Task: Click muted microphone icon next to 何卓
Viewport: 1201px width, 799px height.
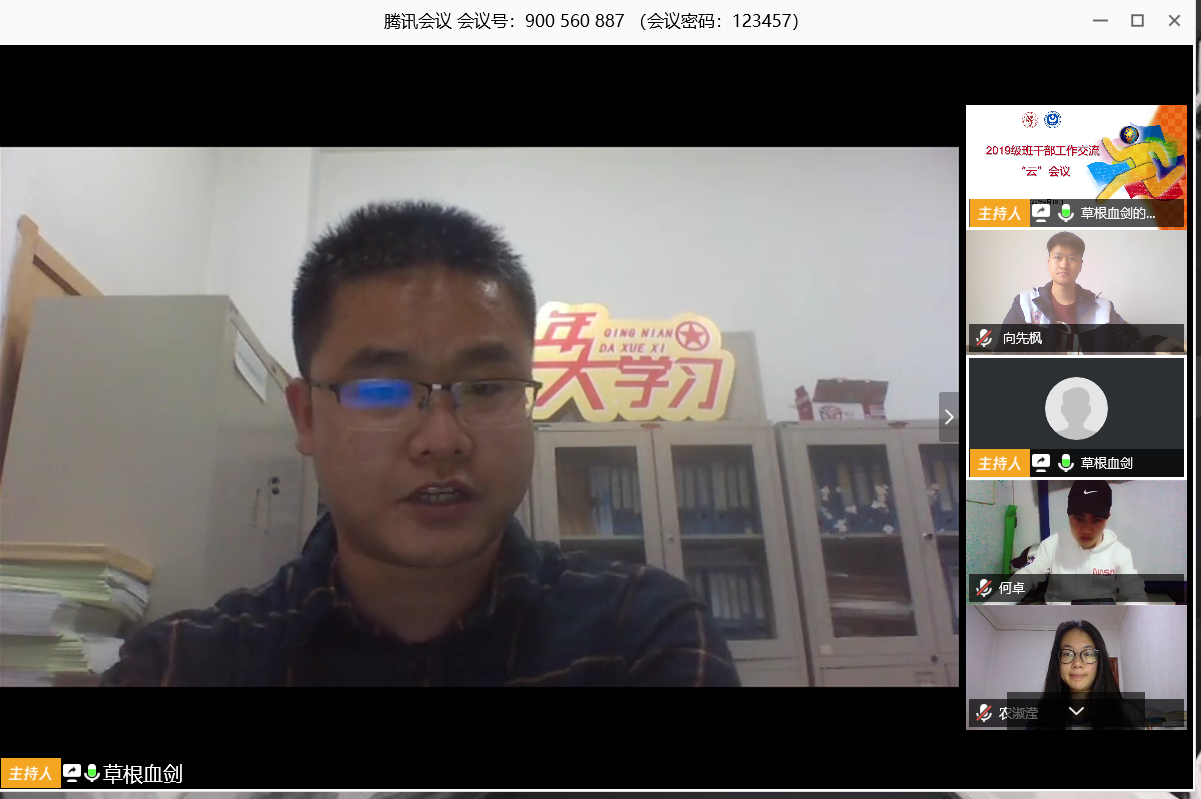Action: 984,588
